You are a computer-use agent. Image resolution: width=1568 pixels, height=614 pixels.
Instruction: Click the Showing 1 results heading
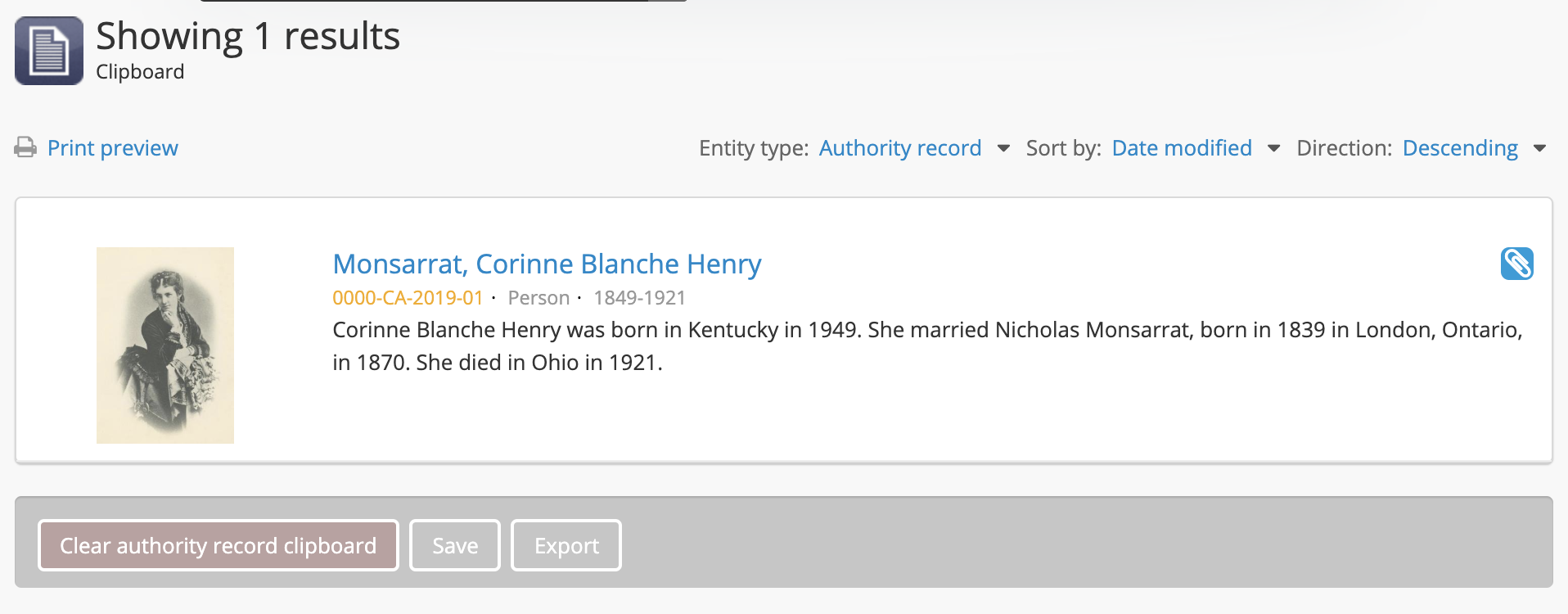coord(248,36)
